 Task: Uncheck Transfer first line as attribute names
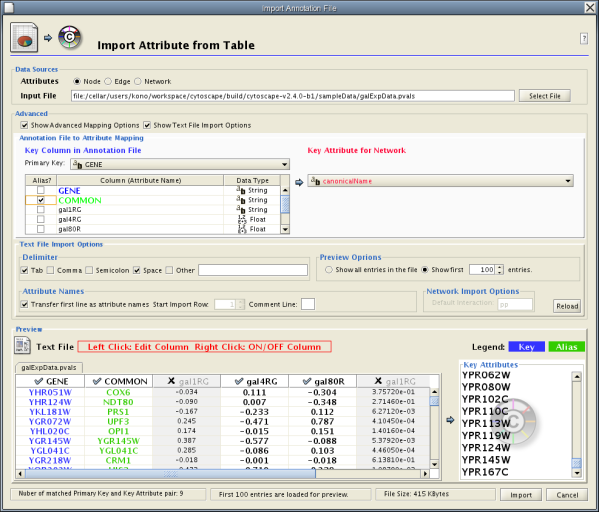point(24,305)
